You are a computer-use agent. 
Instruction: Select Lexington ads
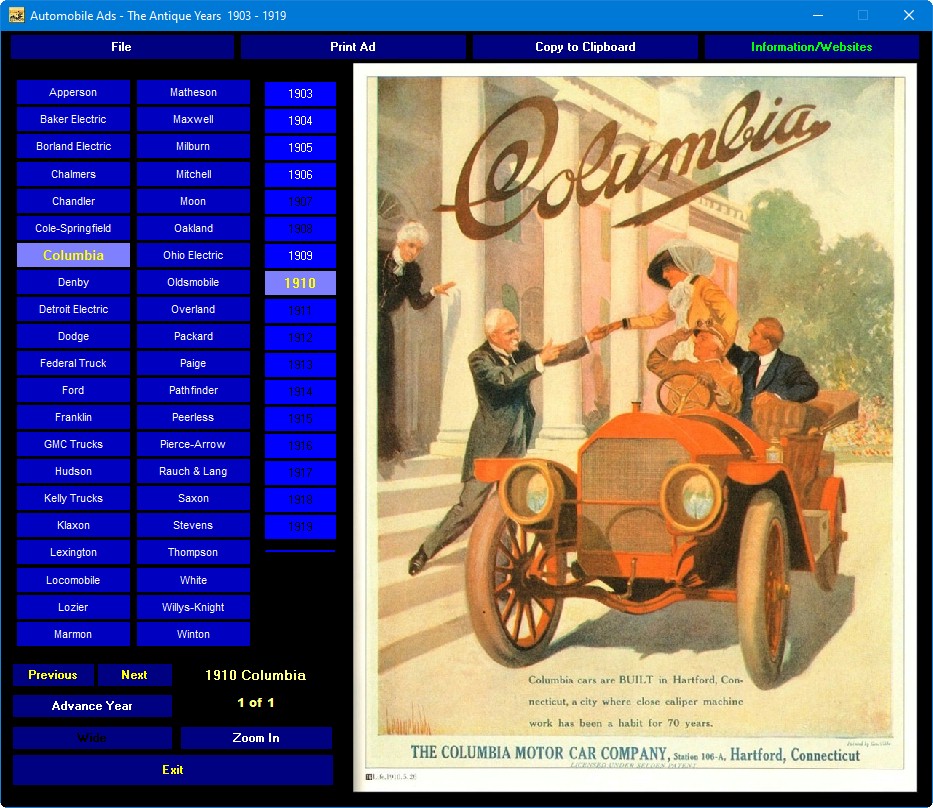(73, 552)
